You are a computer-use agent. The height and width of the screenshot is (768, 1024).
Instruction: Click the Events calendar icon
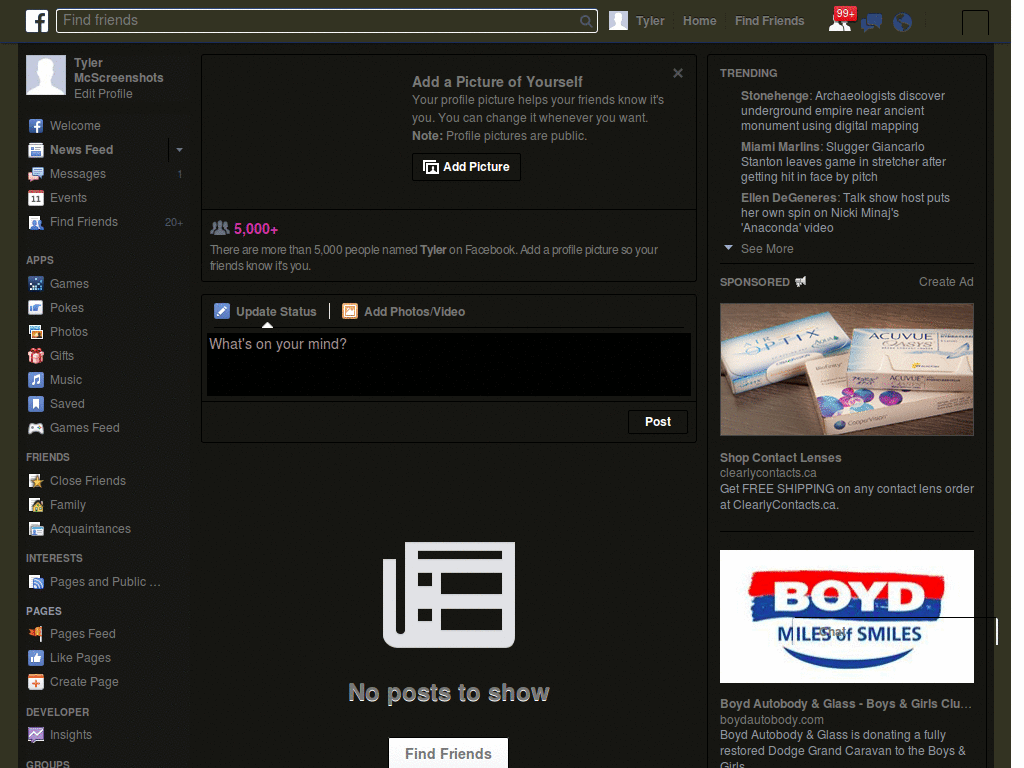point(36,198)
